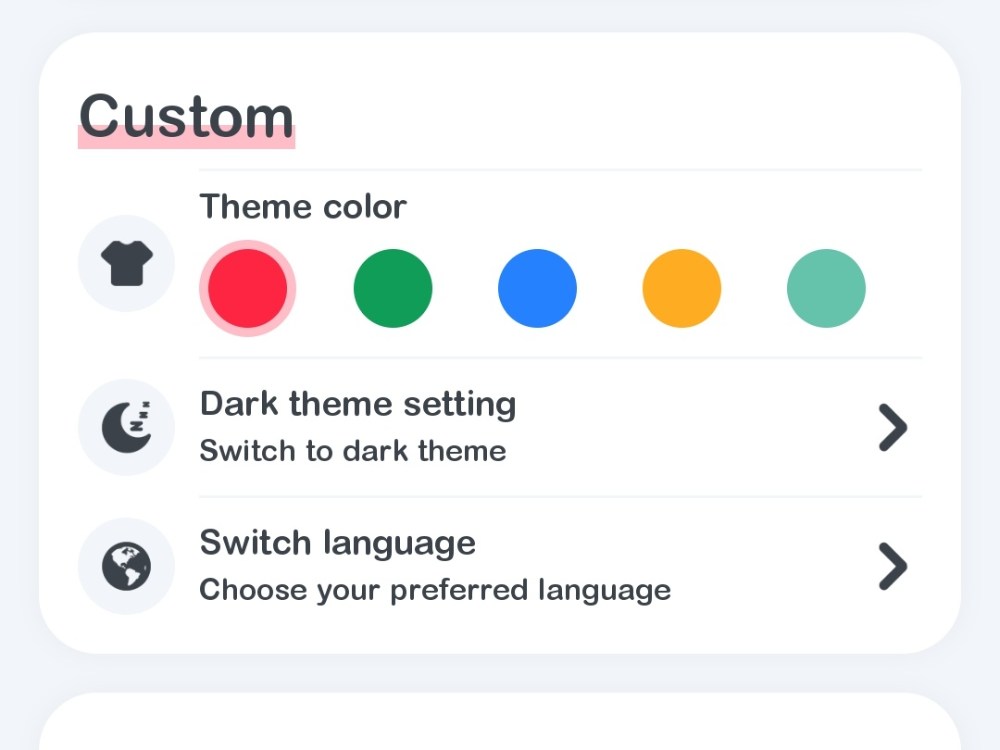Choose the teal mint theme color
This screenshot has height=750, width=1000.
pos(826,288)
